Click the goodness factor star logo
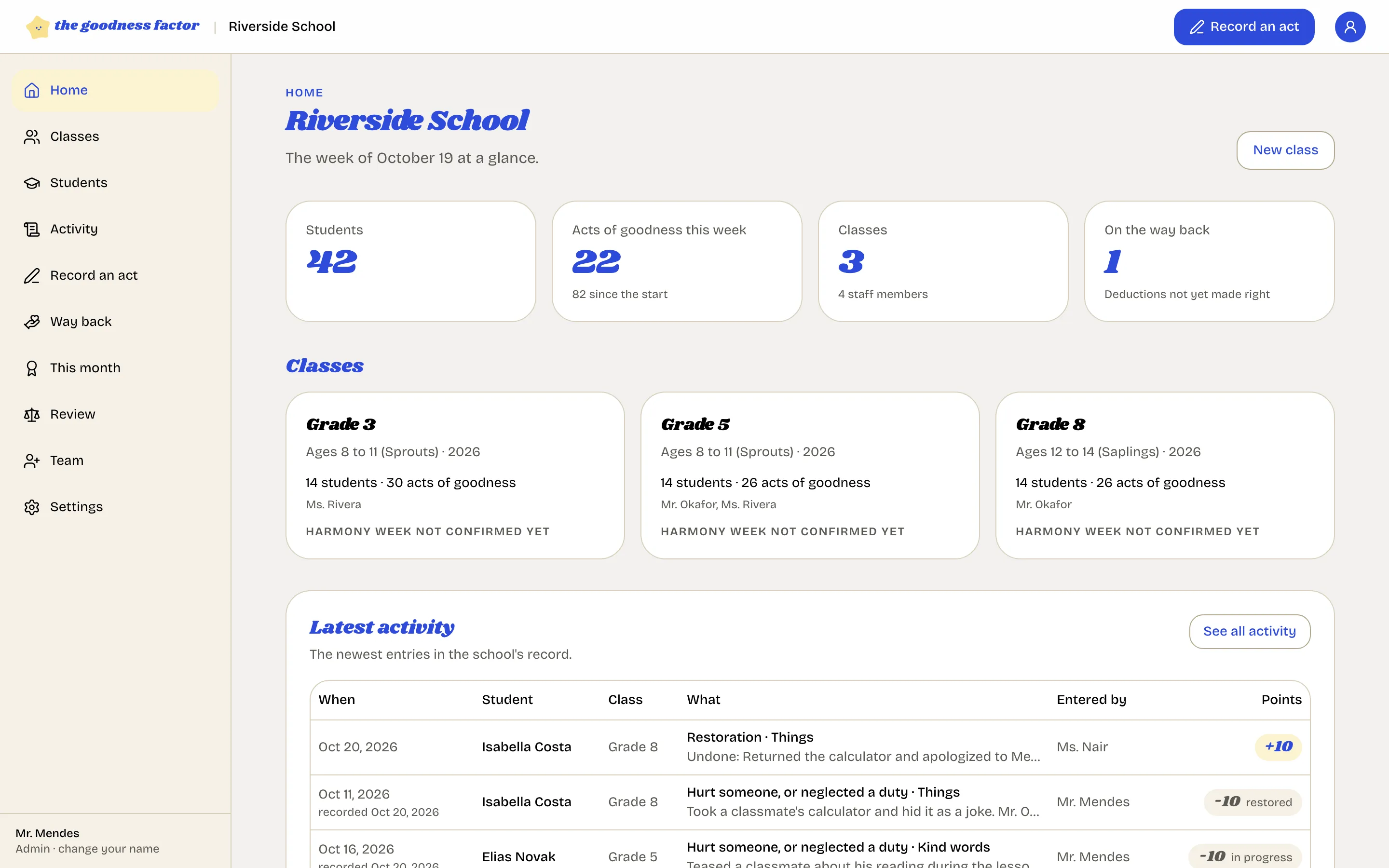Viewport: 1389px width, 868px height. click(x=38, y=27)
